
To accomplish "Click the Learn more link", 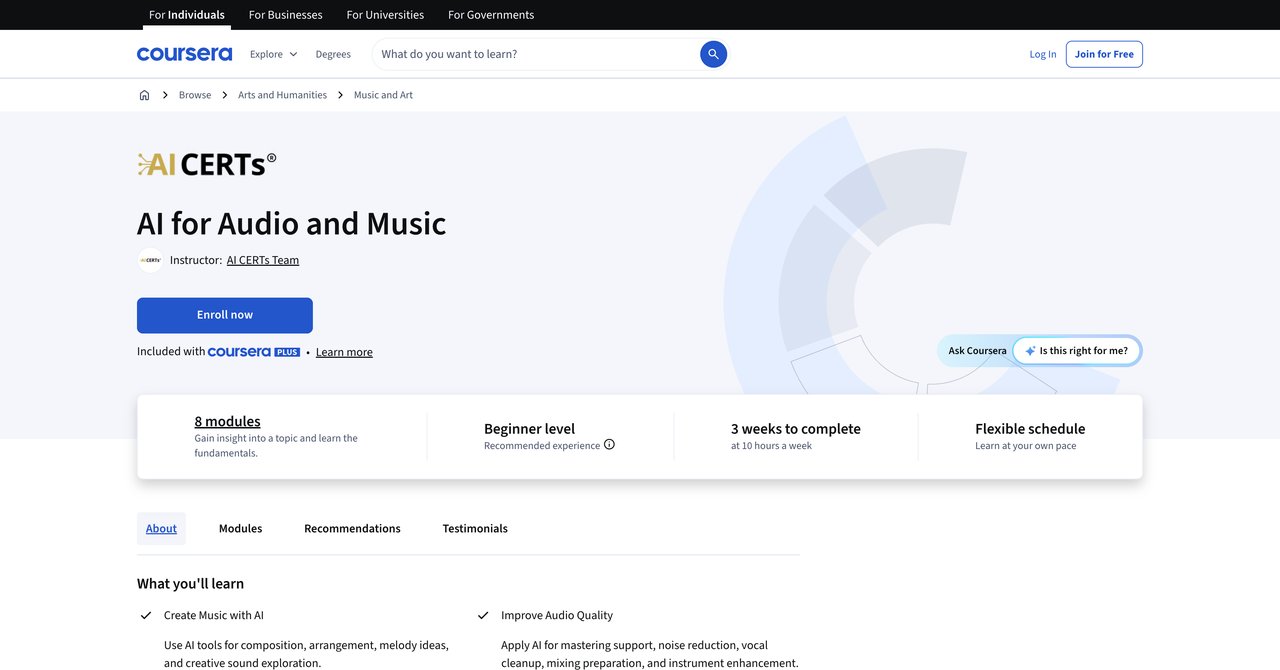I will (x=344, y=352).
